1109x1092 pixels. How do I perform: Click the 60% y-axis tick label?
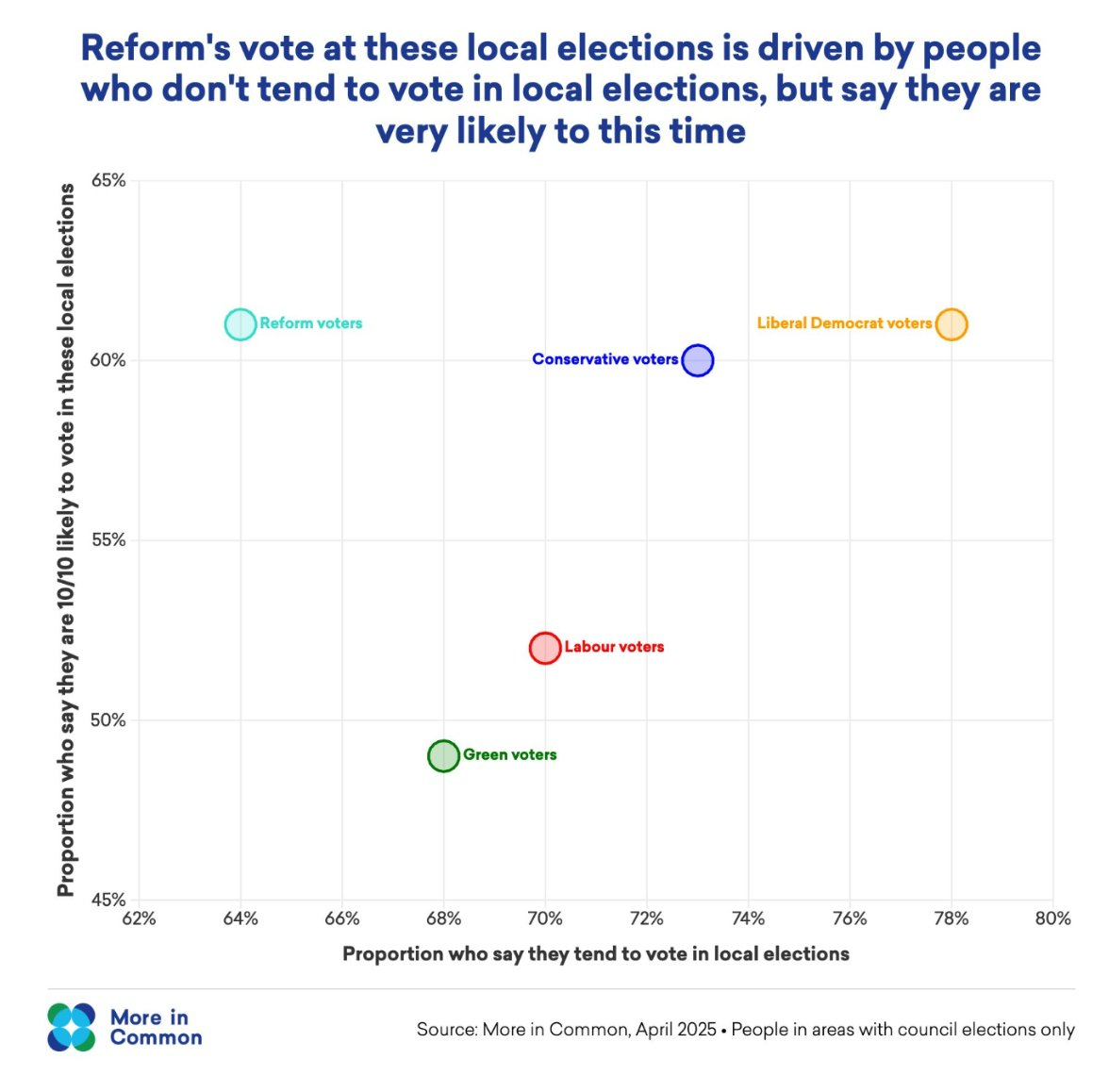108,360
